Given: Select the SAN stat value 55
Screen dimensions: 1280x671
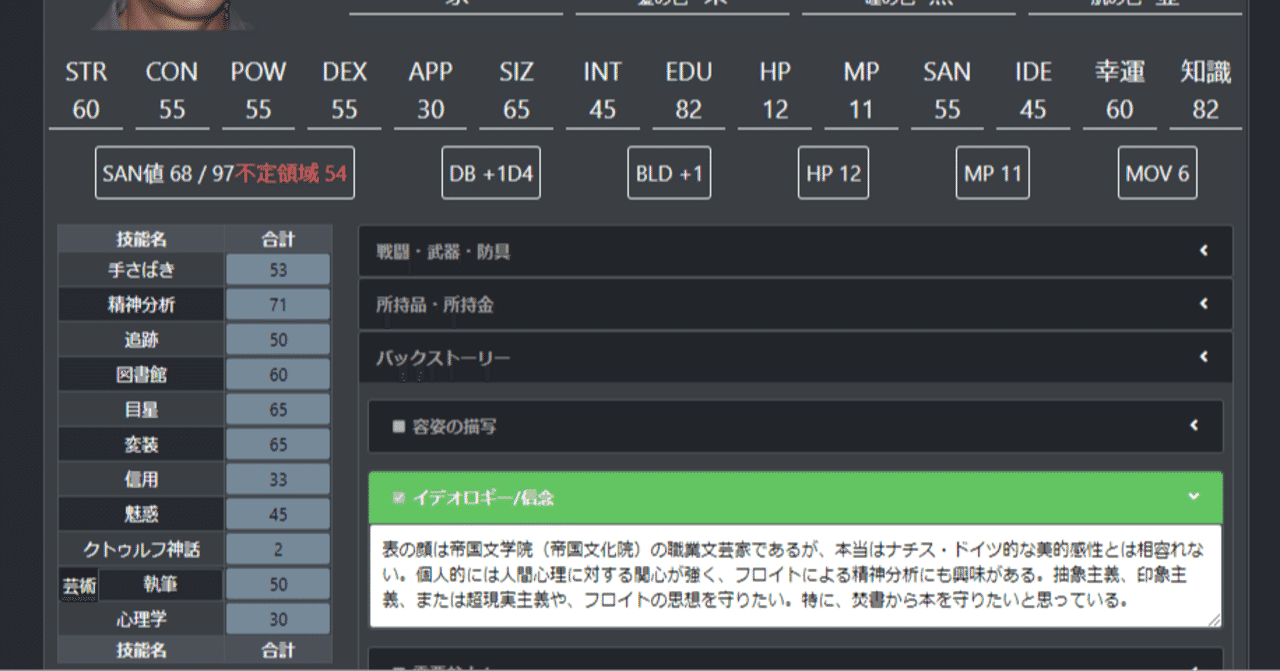Looking at the screenshot, I should (947, 110).
